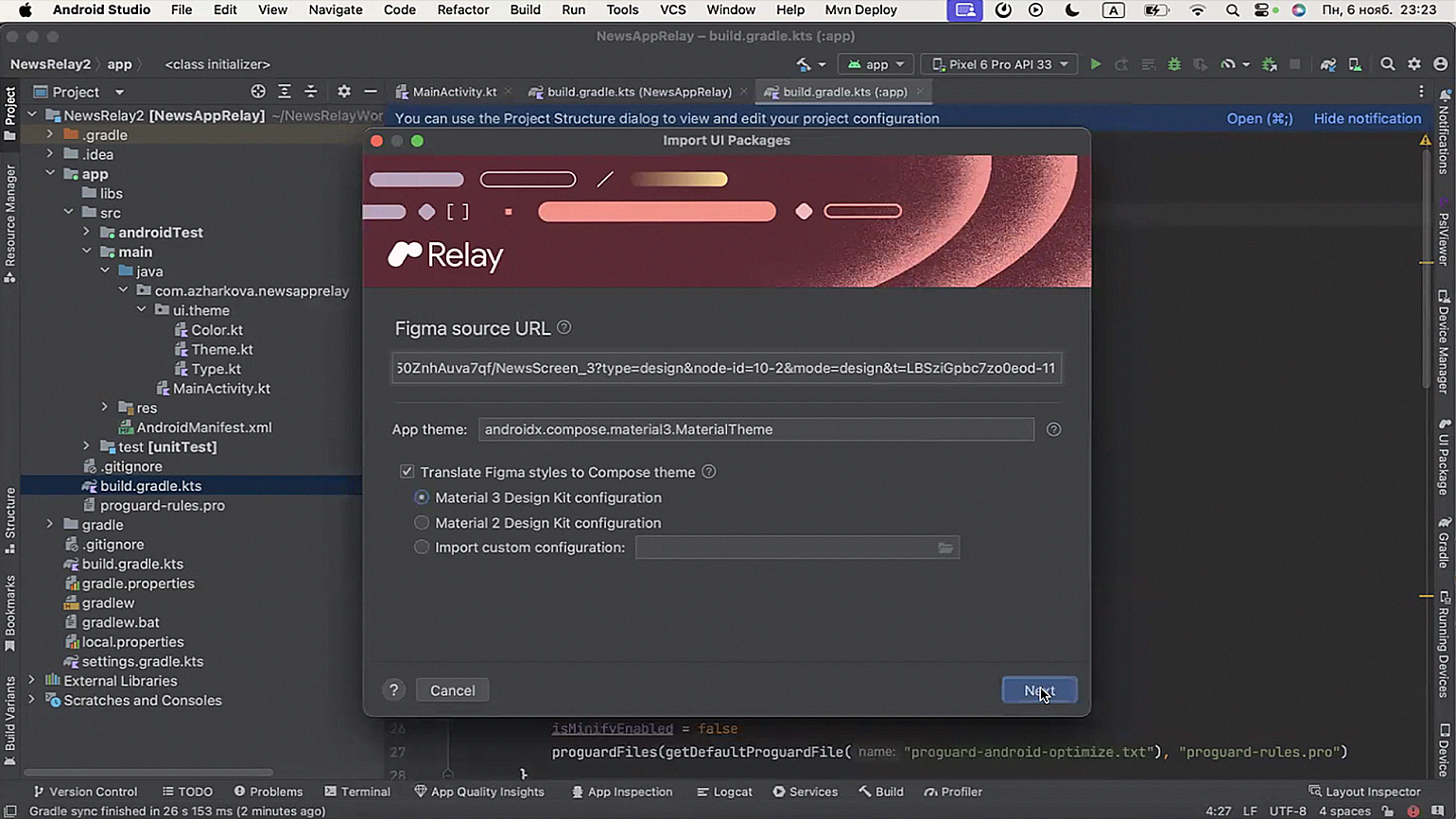Click Collapse All icon in Project panel
Screen dimensions: 1456x819
[x=311, y=92]
